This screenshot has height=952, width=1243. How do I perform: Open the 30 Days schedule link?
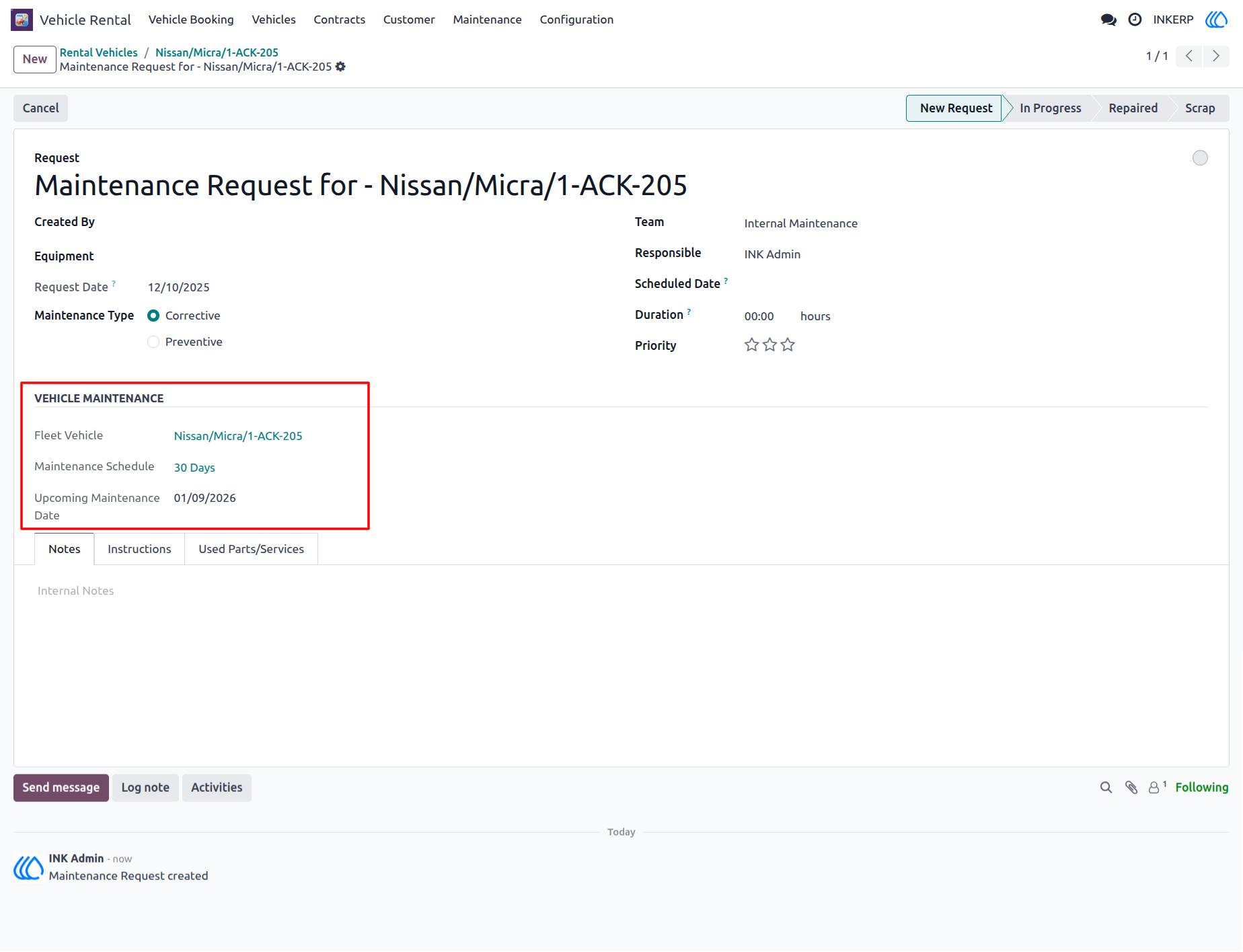coord(194,468)
